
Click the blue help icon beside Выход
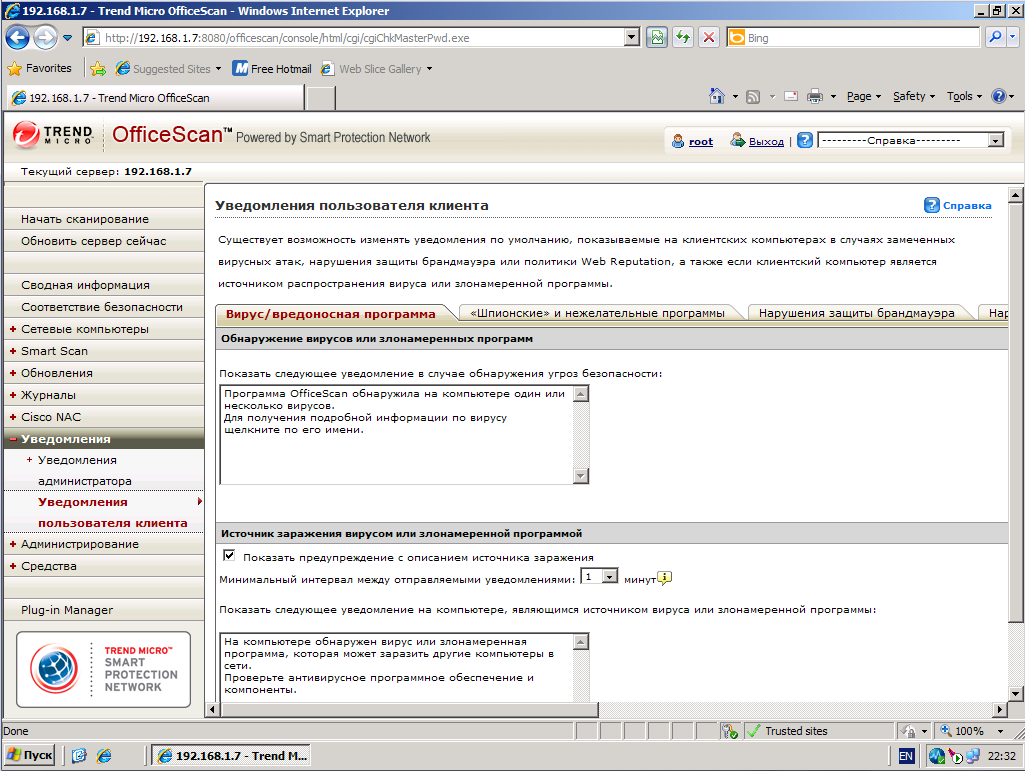tap(805, 141)
